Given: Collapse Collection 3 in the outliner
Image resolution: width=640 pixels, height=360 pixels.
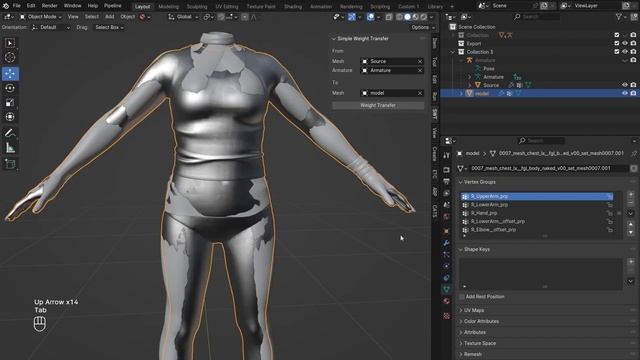Looking at the screenshot, I should coord(452,52).
